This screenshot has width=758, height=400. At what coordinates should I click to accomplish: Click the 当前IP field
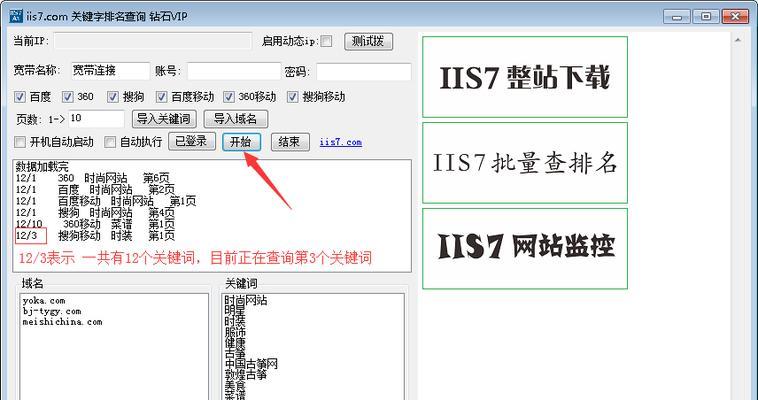[x=153, y=41]
